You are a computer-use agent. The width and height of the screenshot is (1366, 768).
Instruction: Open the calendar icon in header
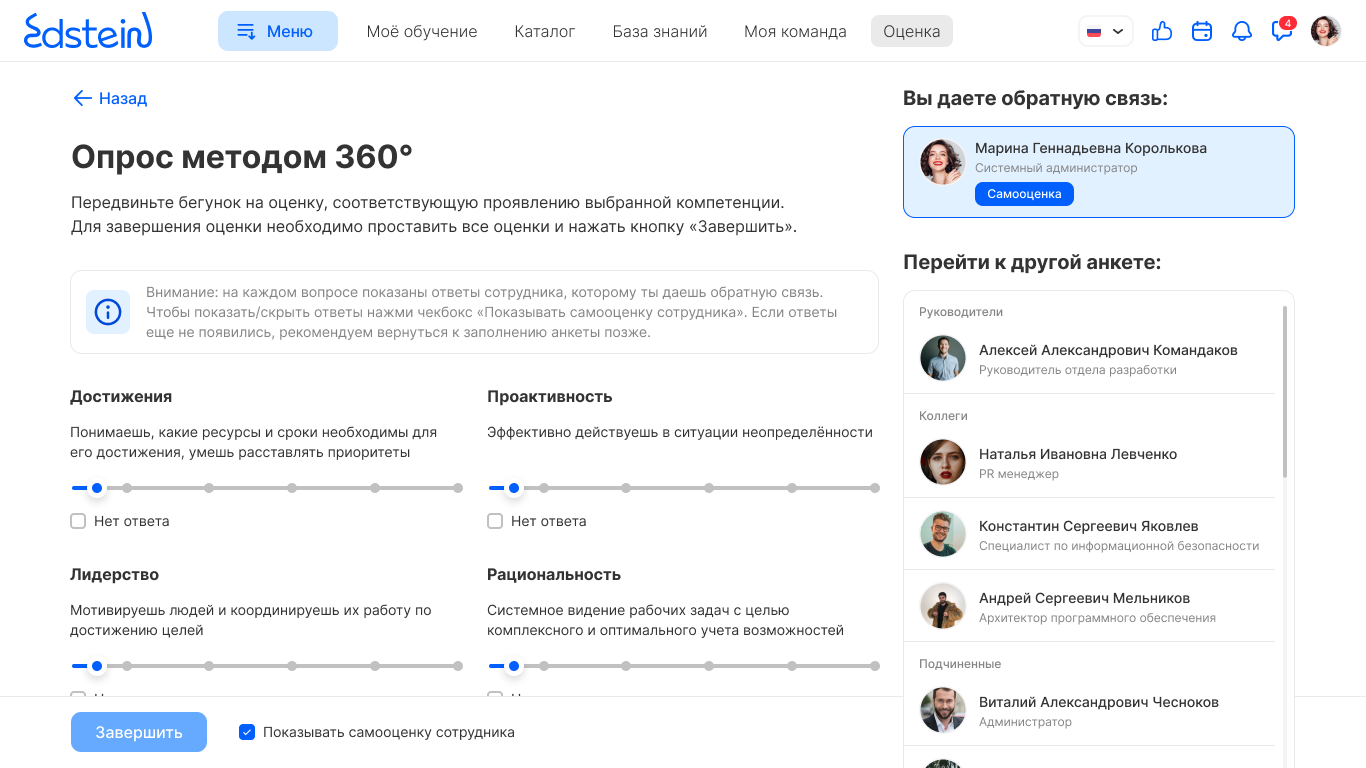coord(1202,31)
